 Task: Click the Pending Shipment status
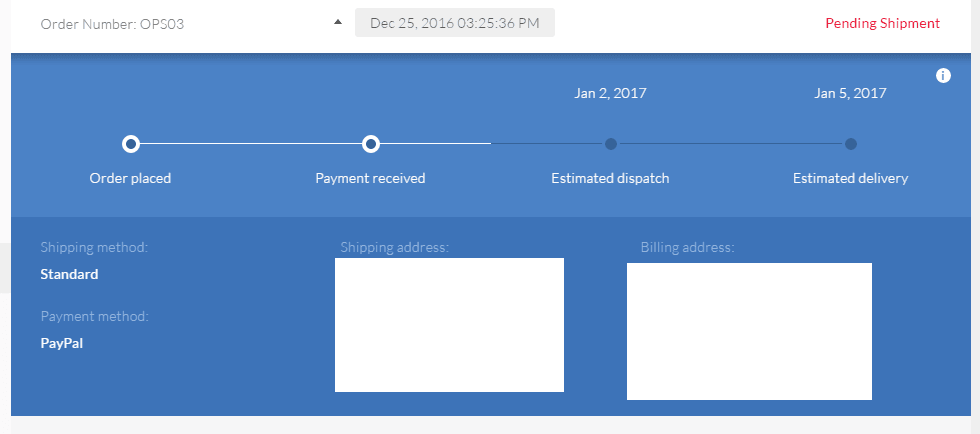882,23
